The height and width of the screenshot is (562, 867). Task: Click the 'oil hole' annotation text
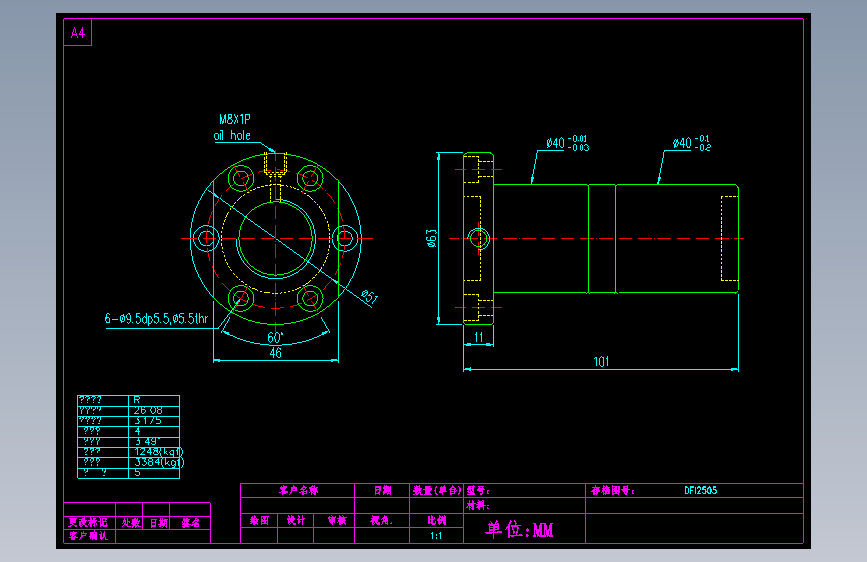pyautogui.click(x=232, y=136)
